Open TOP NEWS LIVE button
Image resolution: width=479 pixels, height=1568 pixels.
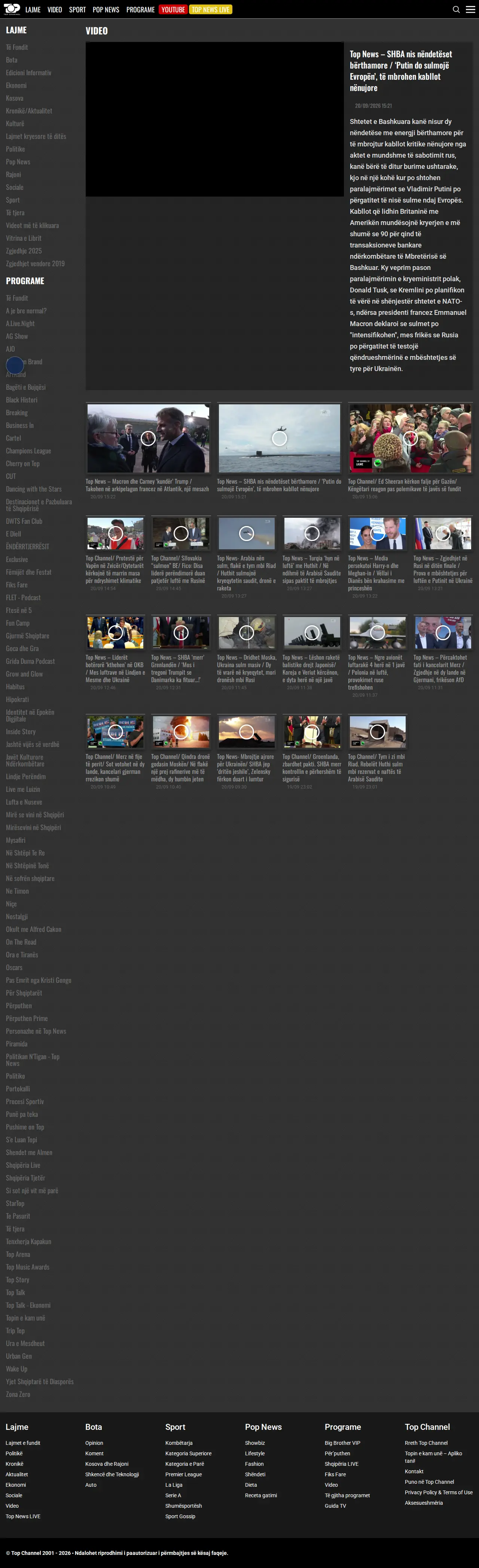tap(211, 10)
